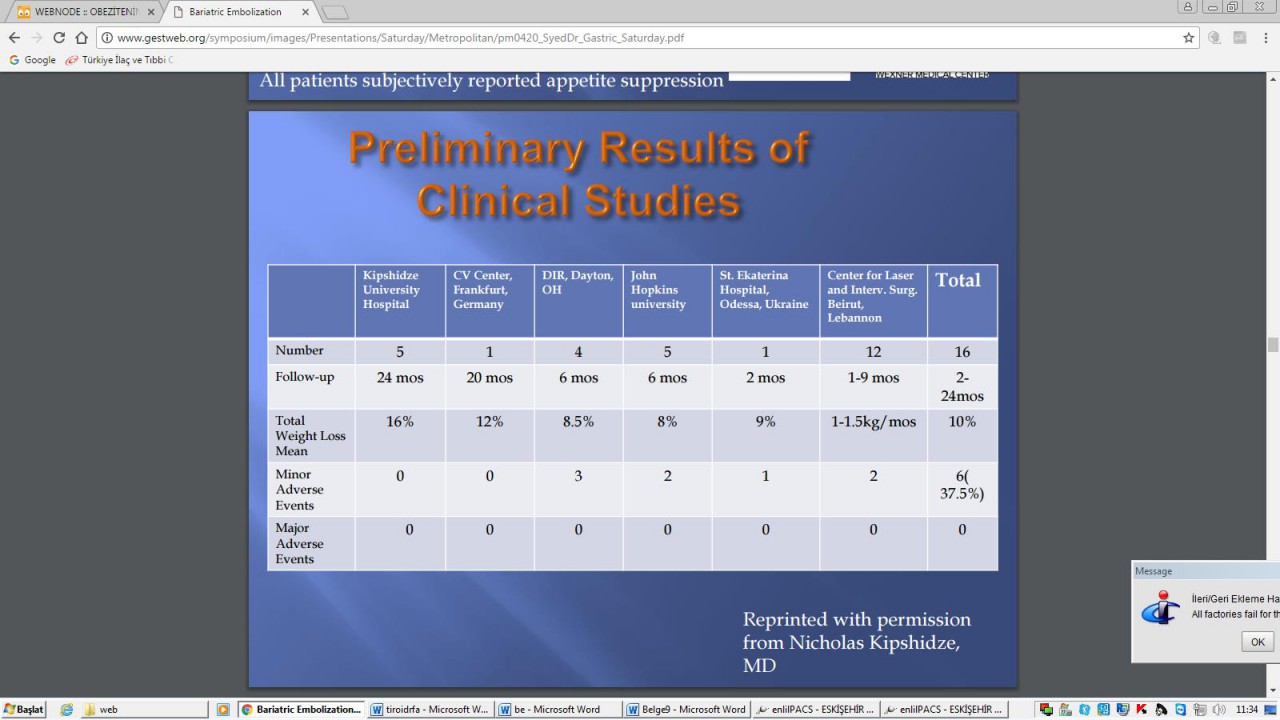Click the 11:34 system clock

click(1247, 709)
